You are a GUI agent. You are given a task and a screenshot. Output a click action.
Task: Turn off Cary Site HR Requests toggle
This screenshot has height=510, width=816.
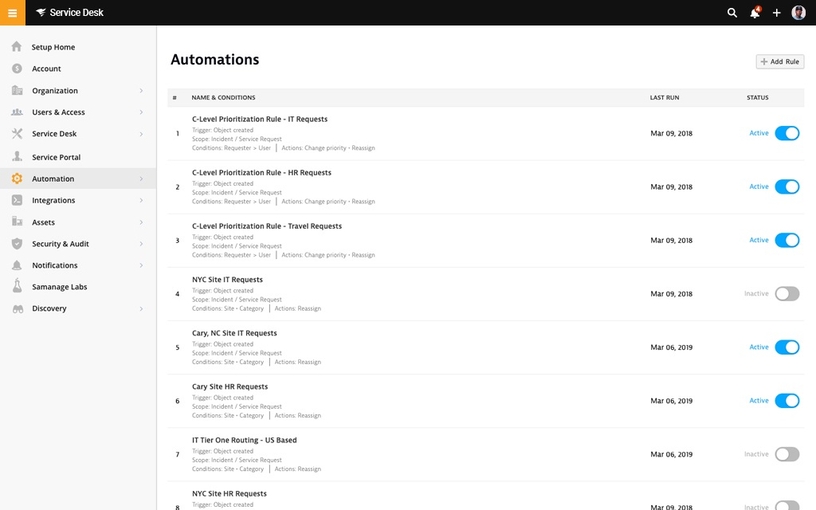pos(787,401)
